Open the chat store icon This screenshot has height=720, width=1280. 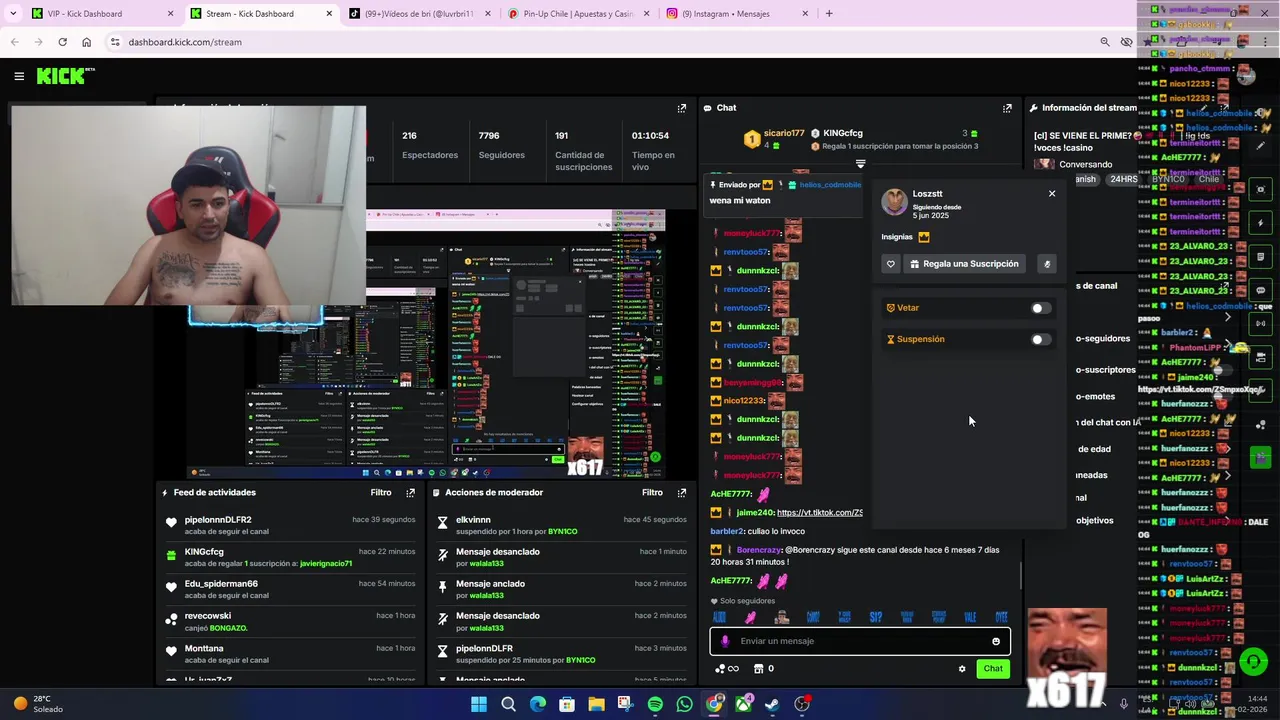[x=758, y=669]
